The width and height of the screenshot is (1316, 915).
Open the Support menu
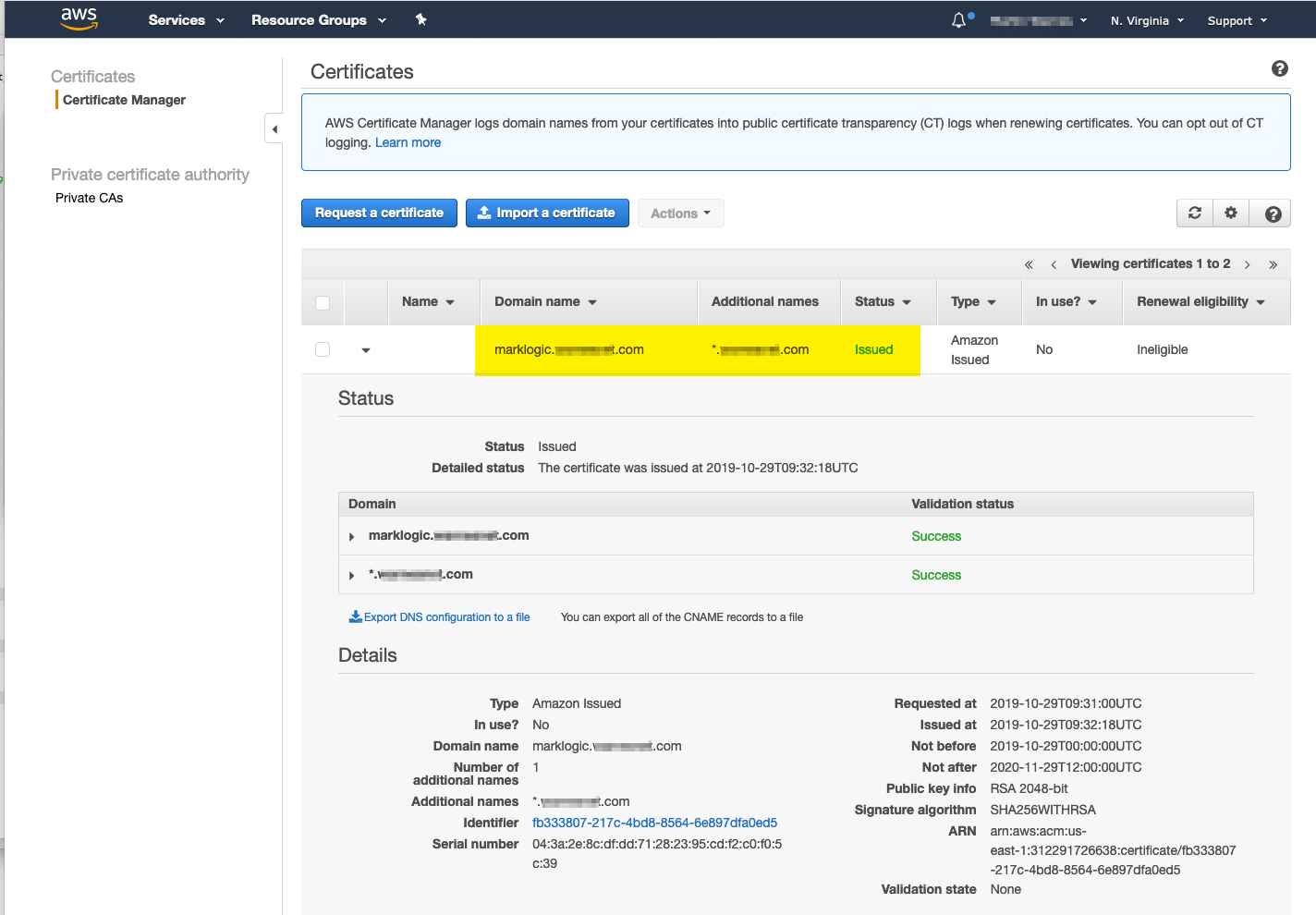pyautogui.click(x=1237, y=20)
